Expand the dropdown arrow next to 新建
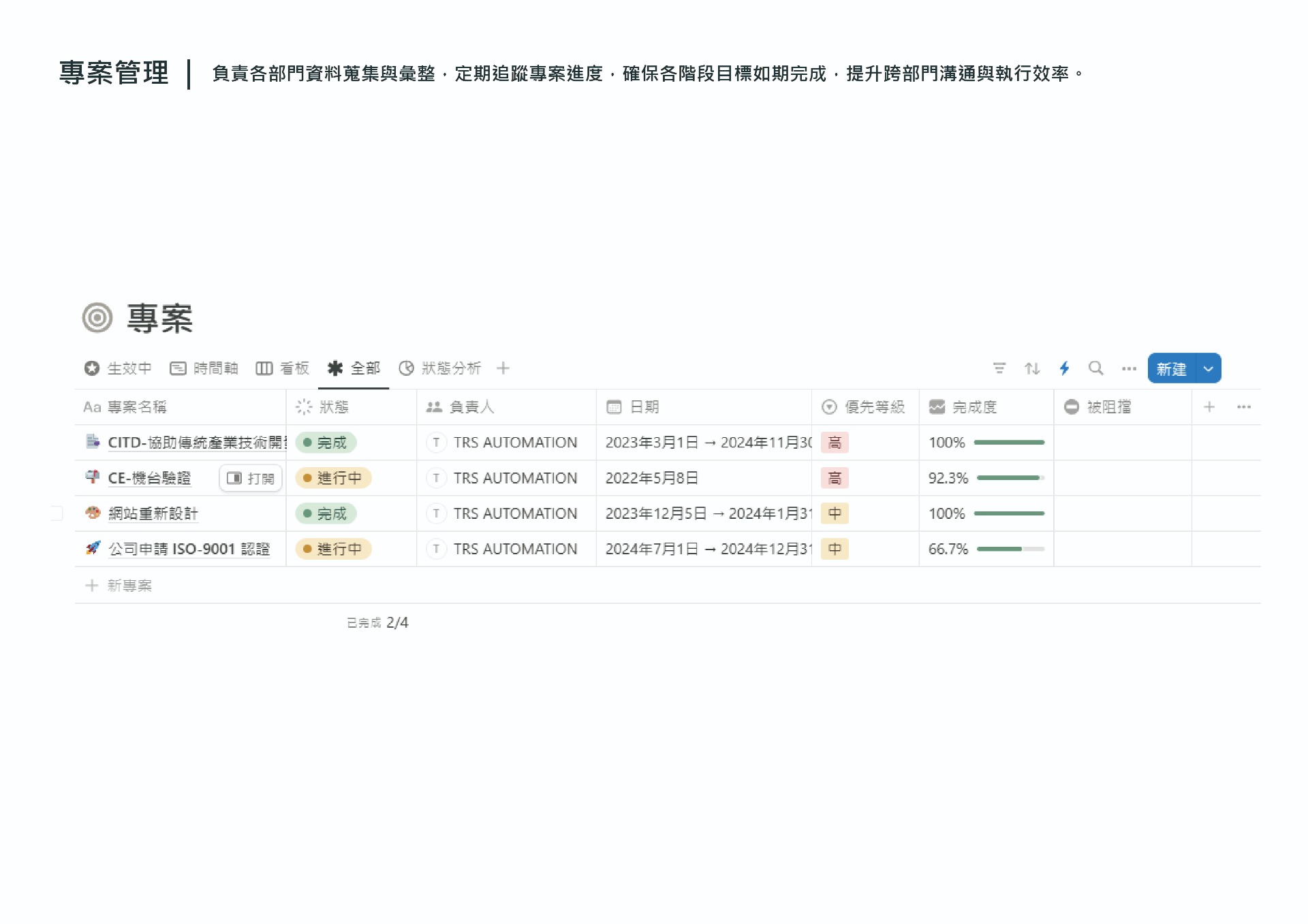1308x924 pixels. pyautogui.click(x=1208, y=369)
